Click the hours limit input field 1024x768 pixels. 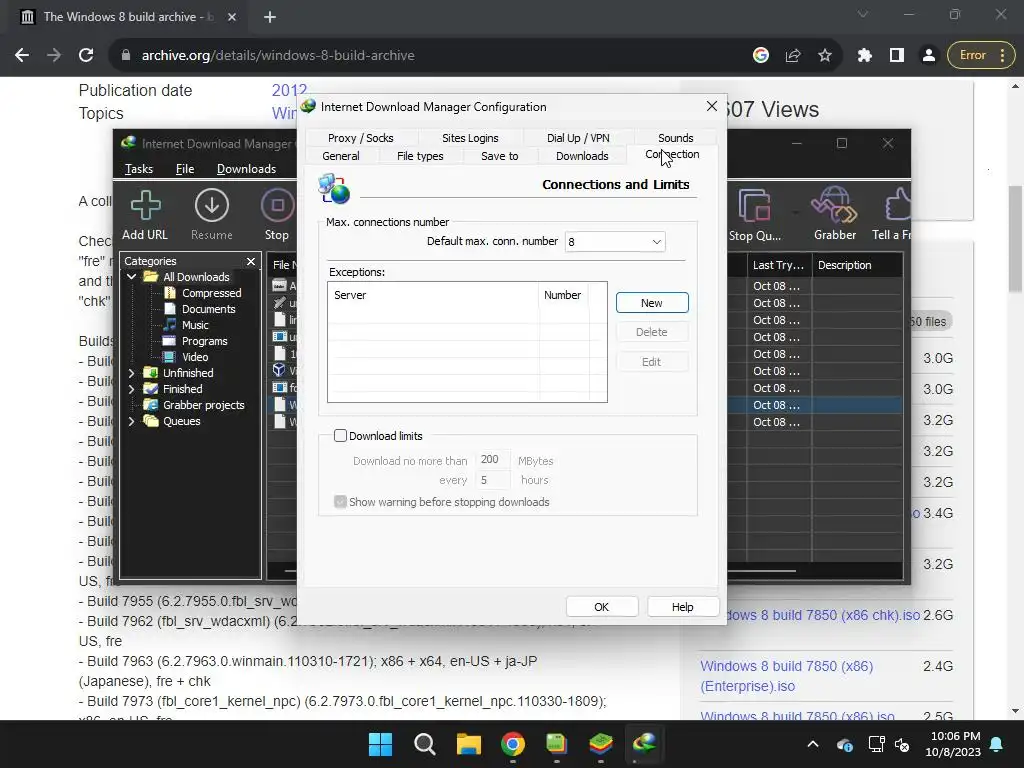[492, 480]
